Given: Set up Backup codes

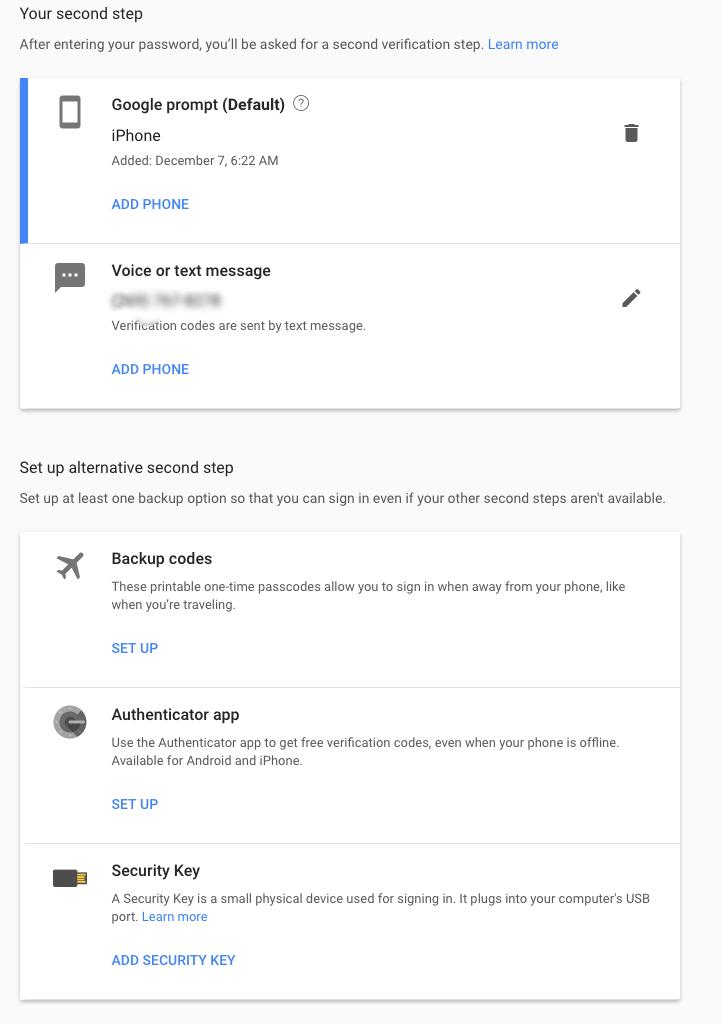Looking at the screenshot, I should coord(135,648).
